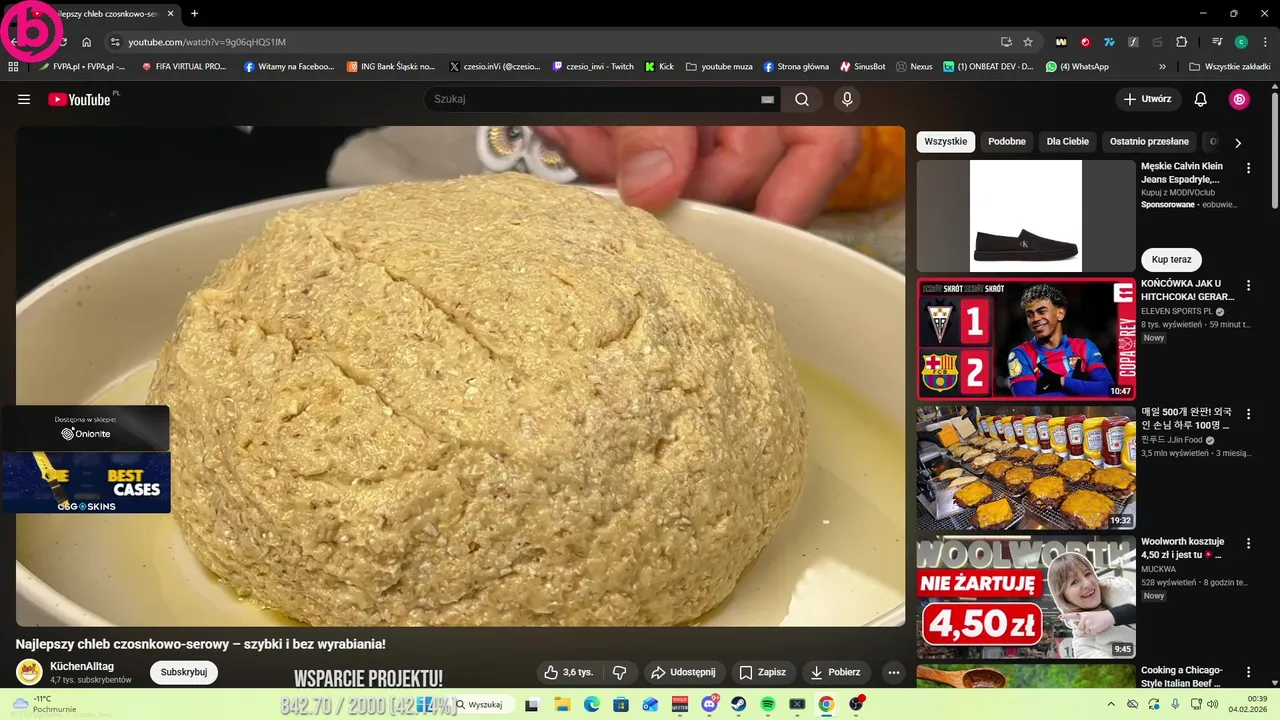This screenshot has width=1280, height=720.
Task: Dislike the video
Action: coord(619,672)
